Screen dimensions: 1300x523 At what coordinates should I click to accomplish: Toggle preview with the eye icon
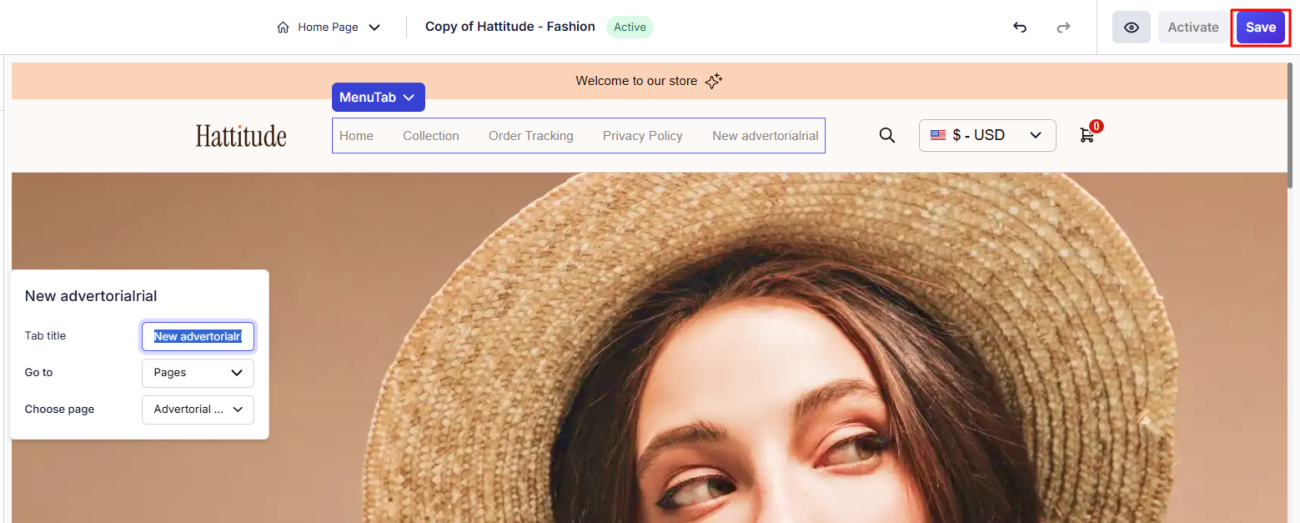coord(1131,27)
